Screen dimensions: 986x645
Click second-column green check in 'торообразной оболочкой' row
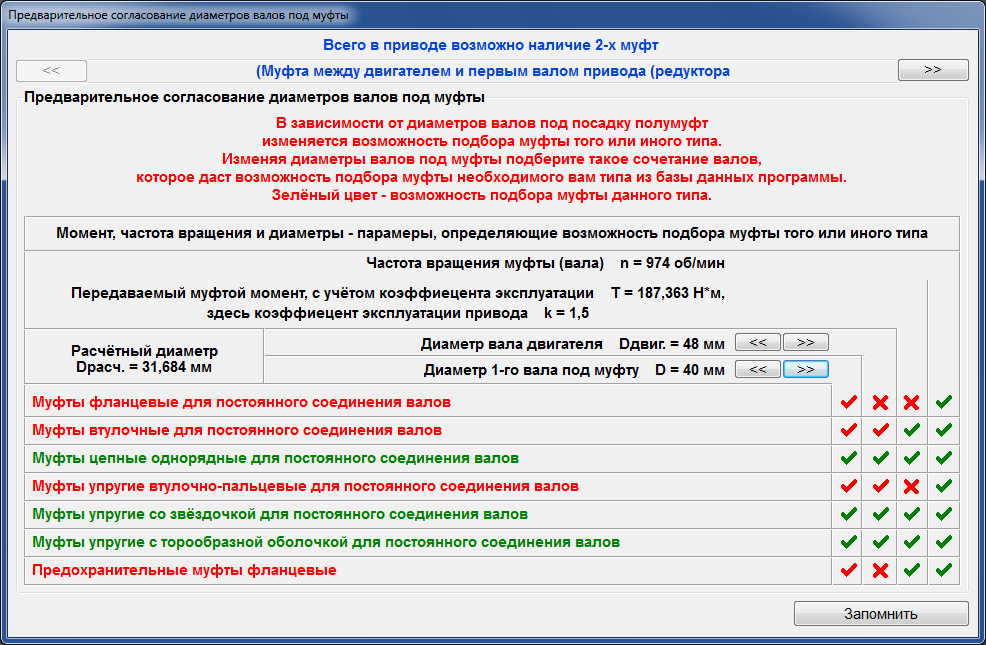click(880, 542)
